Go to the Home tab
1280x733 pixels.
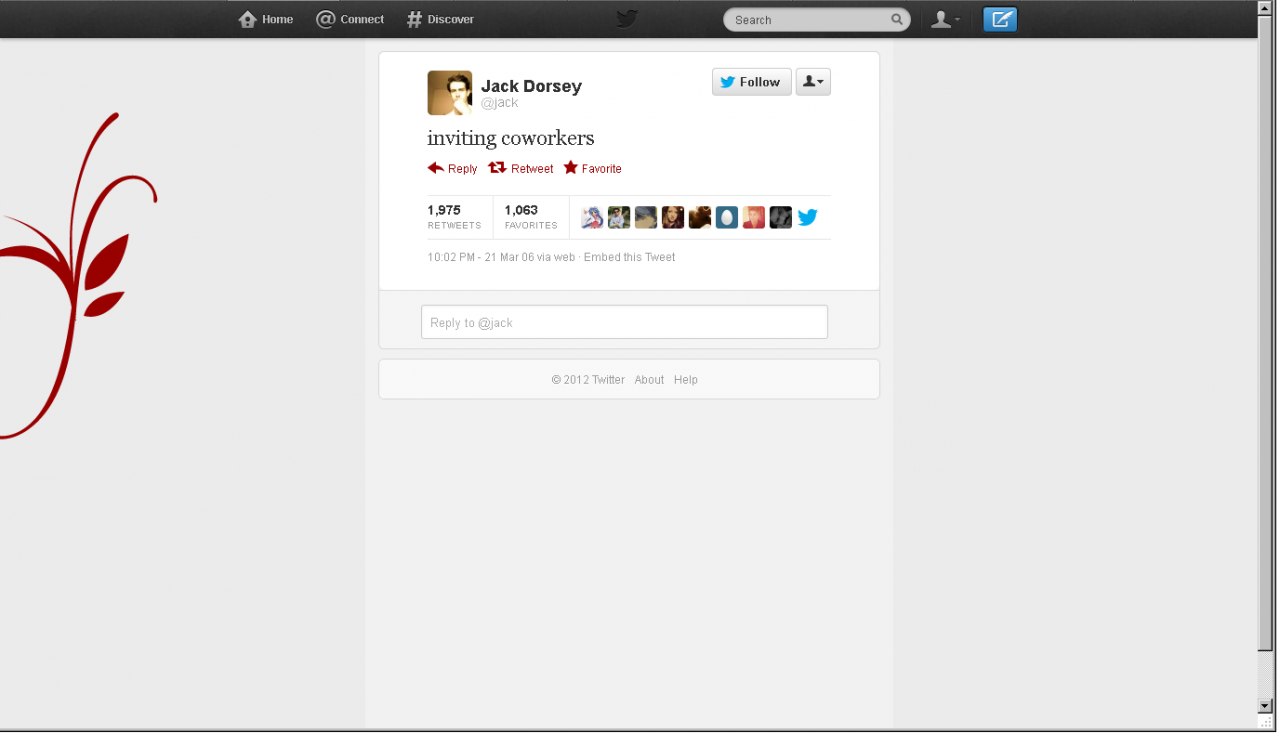266,19
